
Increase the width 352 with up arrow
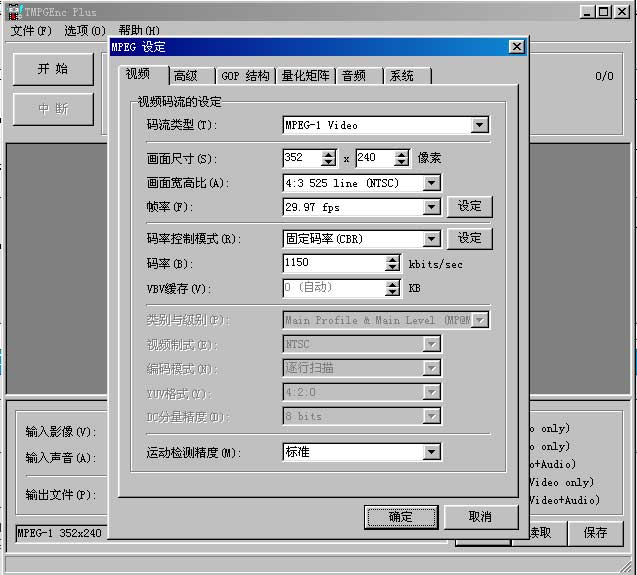click(328, 154)
